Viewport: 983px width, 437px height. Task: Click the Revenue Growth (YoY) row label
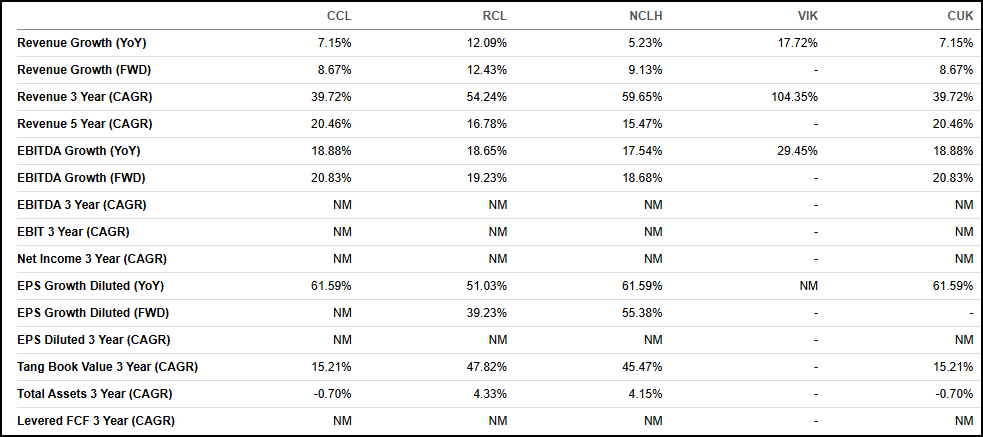click(82, 43)
